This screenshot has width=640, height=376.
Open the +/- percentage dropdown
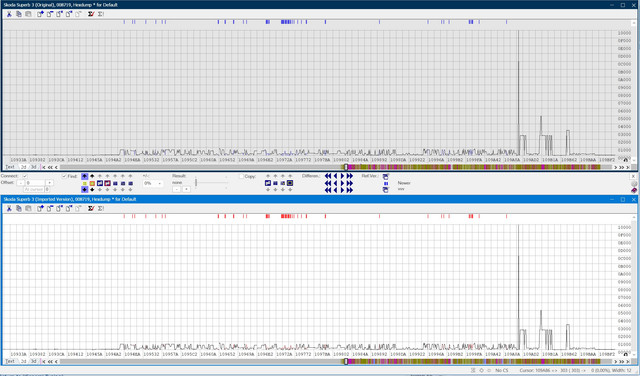point(153,183)
